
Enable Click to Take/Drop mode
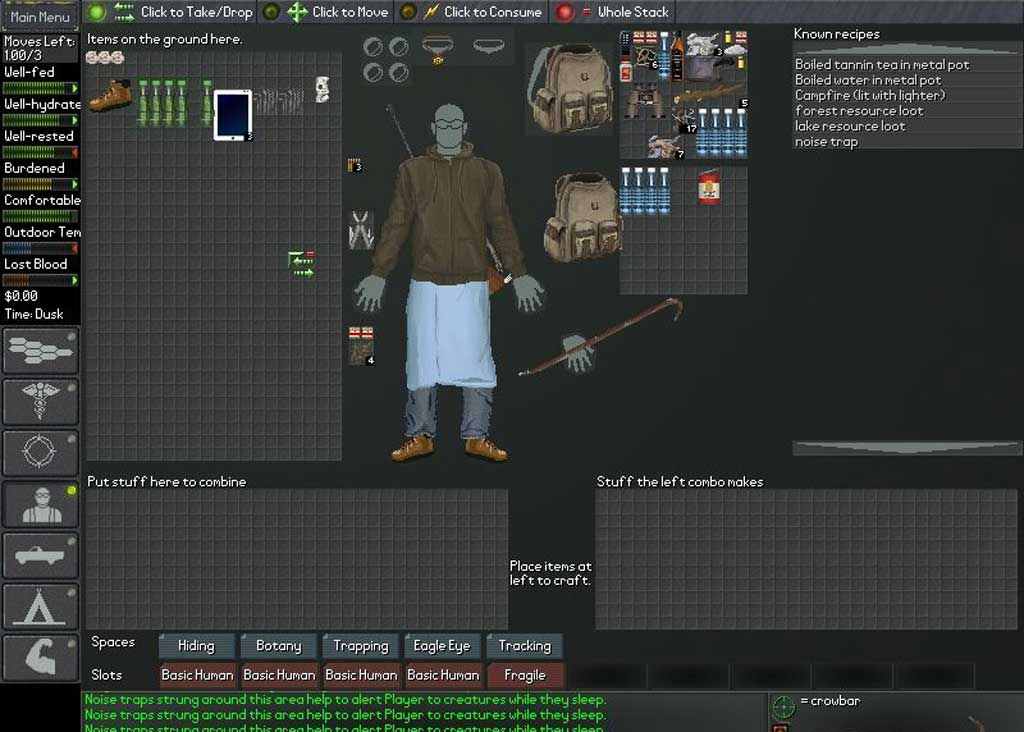97,12
